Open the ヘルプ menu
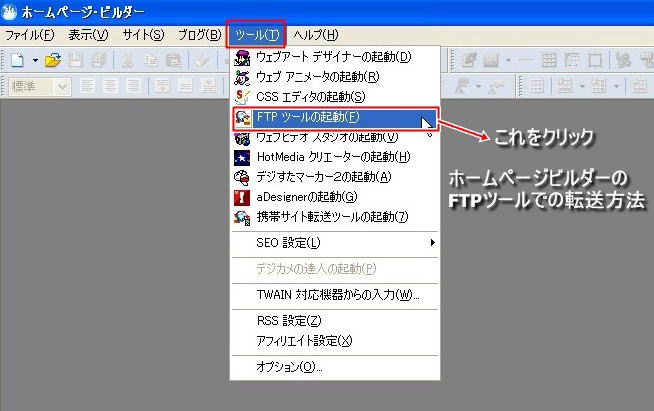654x411 pixels. pos(315,35)
